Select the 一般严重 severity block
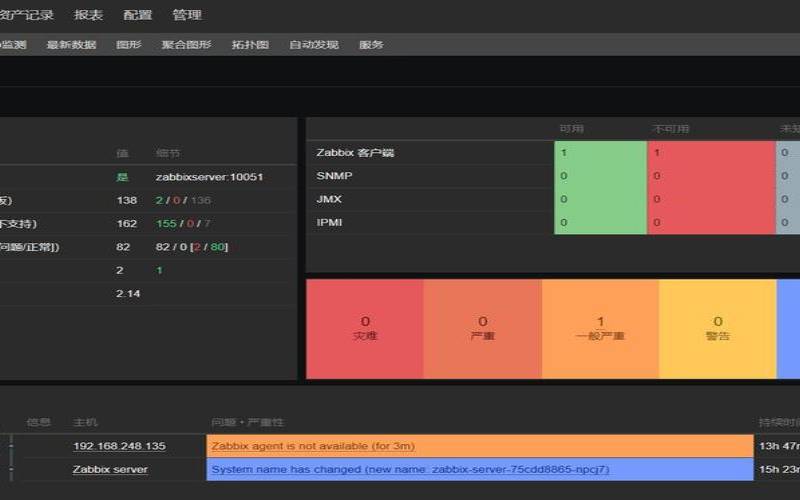This screenshot has width=800, height=500. point(601,329)
